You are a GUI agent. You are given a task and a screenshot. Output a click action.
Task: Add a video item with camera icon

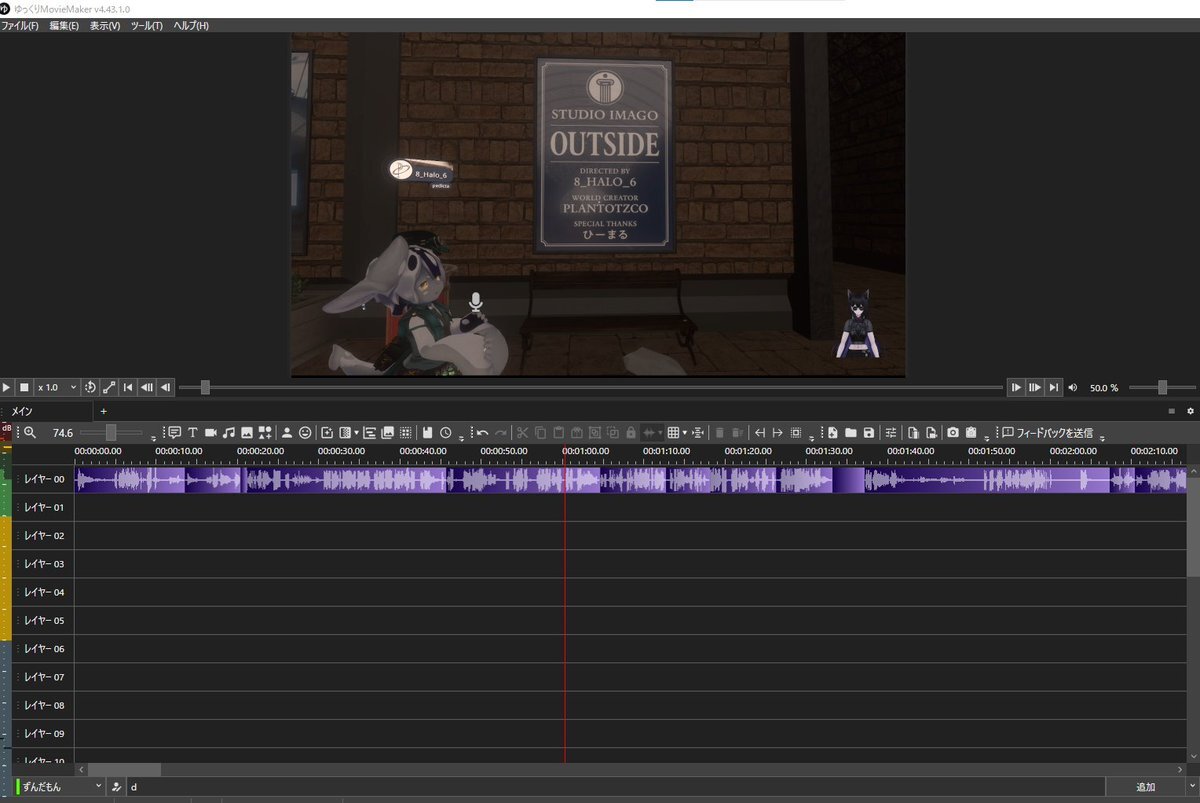coord(210,432)
